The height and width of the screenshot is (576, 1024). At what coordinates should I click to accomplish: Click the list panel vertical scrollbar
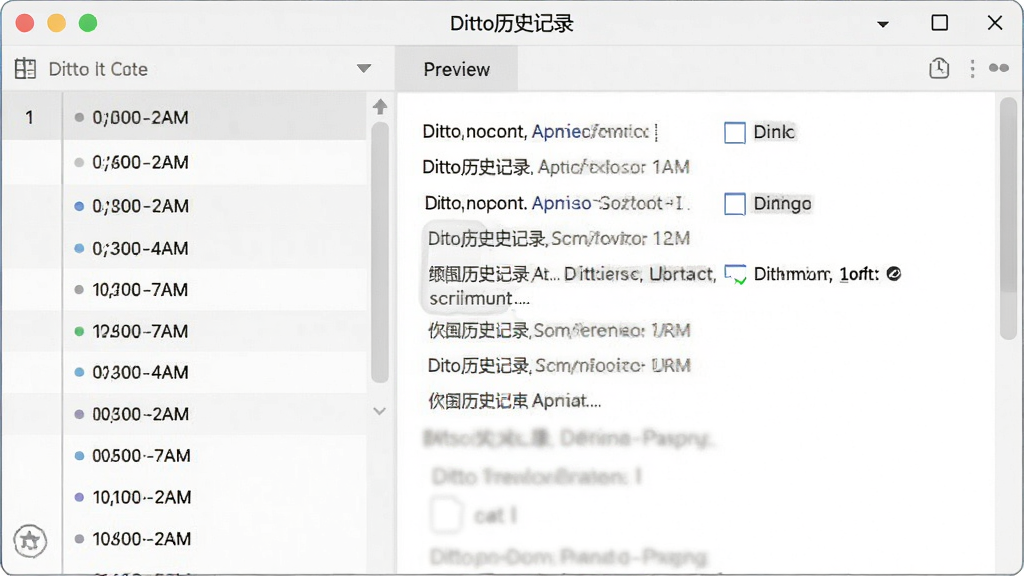point(380,251)
